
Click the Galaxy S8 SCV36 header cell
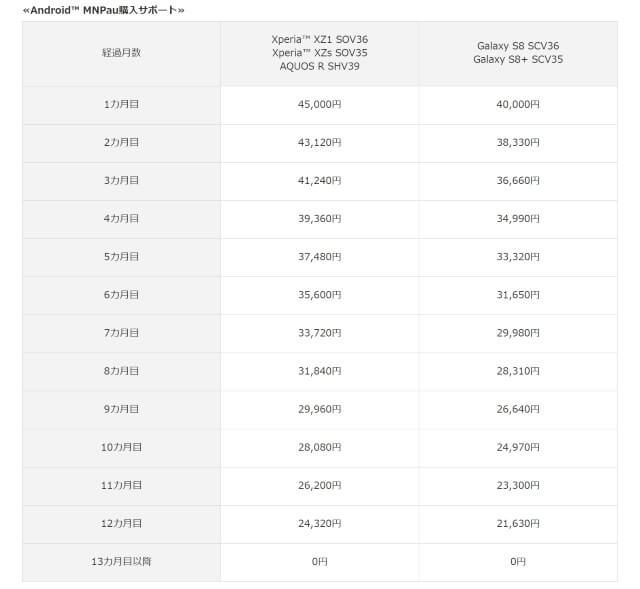pyautogui.click(x=518, y=53)
